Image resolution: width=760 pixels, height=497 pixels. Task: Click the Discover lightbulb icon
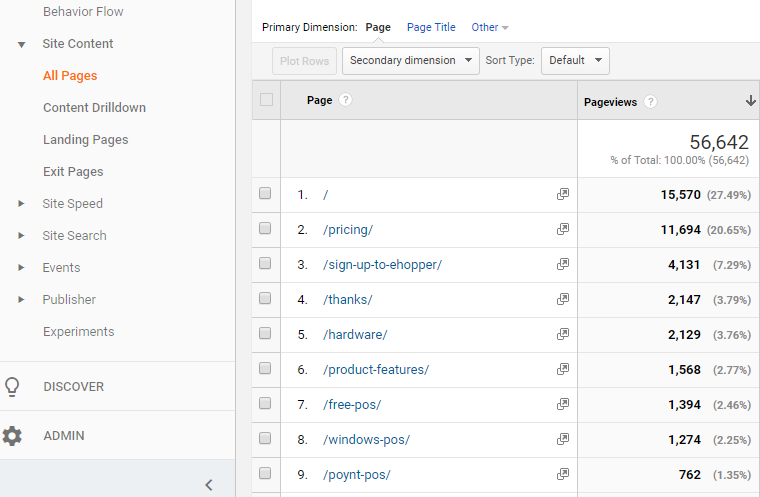[x=12, y=386]
